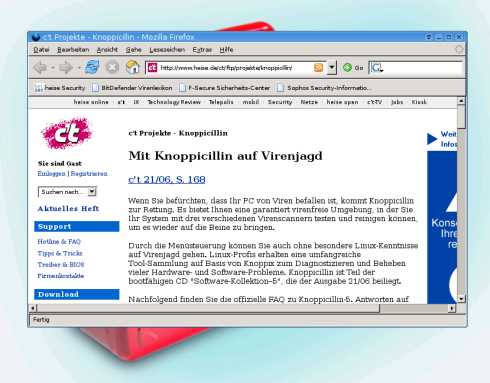Expand the address bar history dropdown
490x383 pixels.
click(331, 68)
